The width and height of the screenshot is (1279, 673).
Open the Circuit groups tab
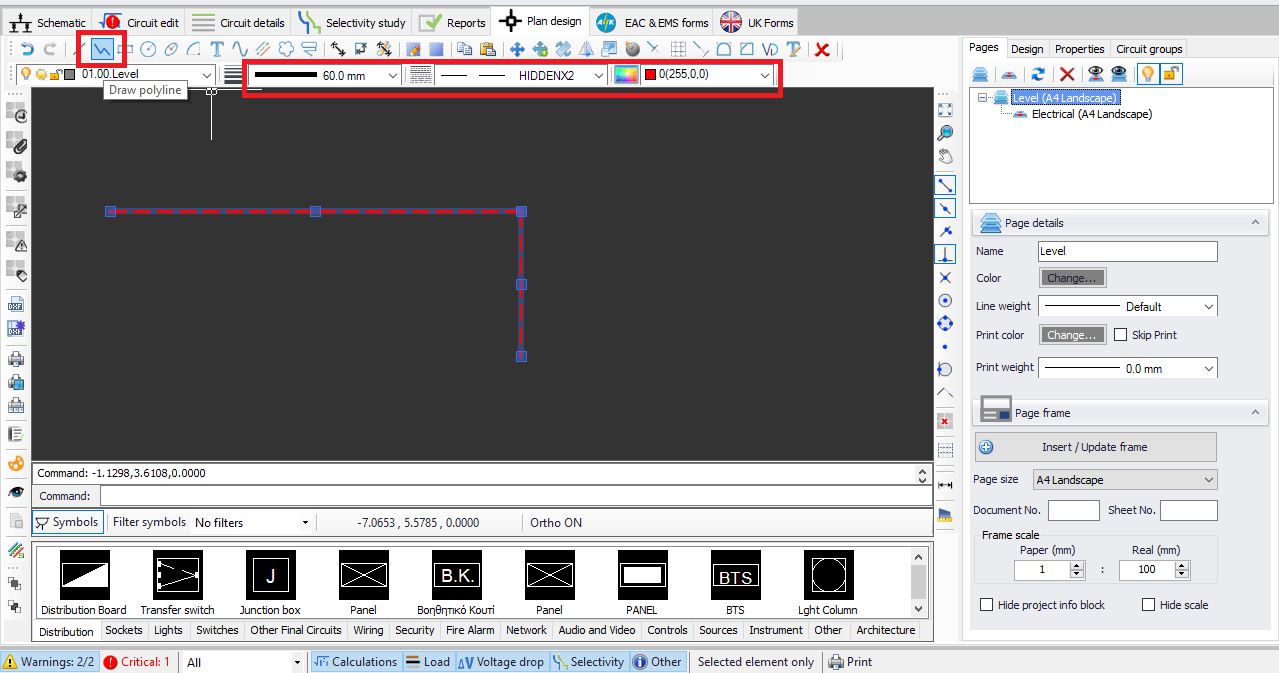click(1149, 48)
